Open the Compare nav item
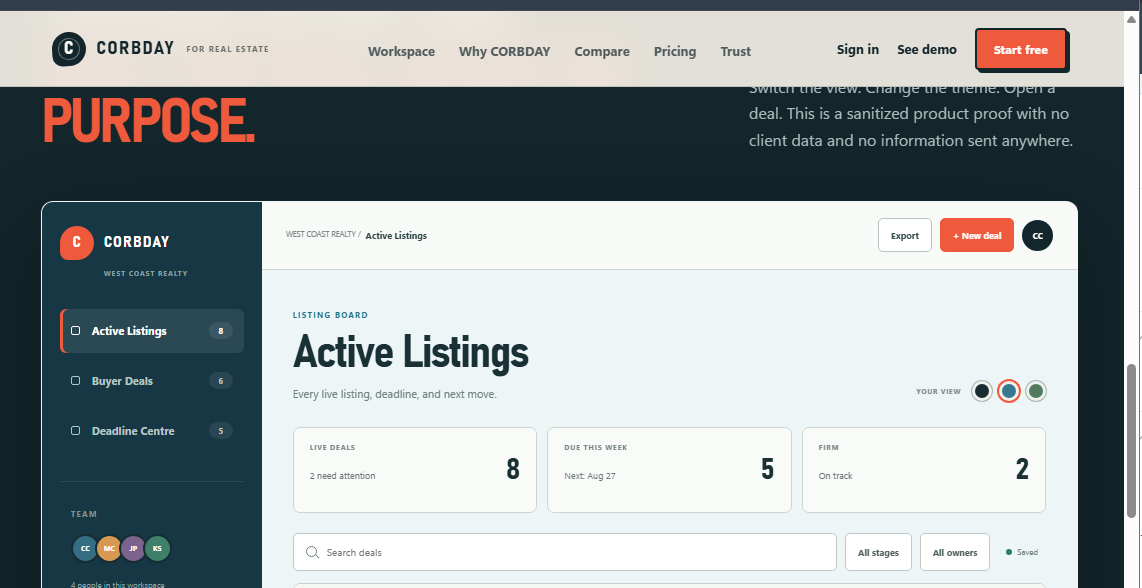 602,51
